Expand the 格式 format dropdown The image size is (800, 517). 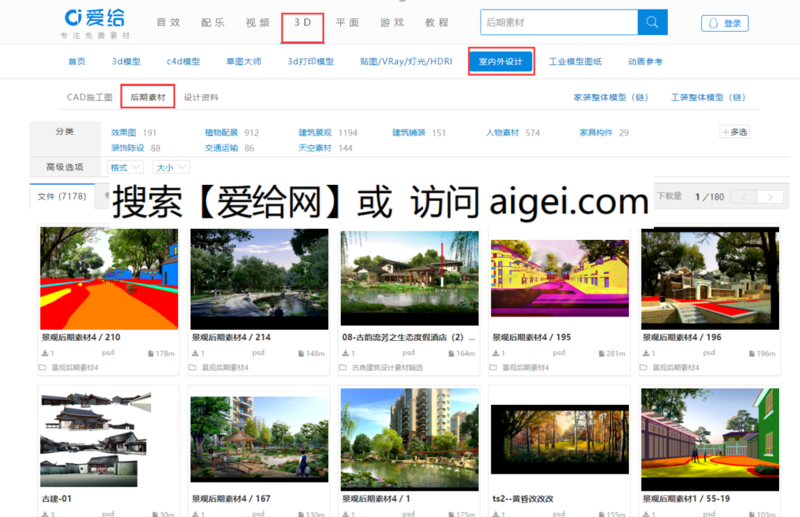(125, 167)
